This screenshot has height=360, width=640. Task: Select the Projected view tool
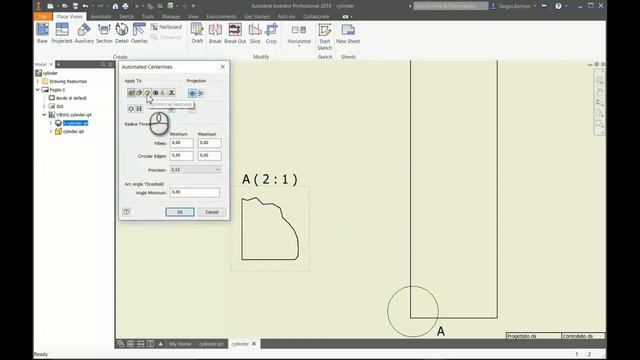62,33
